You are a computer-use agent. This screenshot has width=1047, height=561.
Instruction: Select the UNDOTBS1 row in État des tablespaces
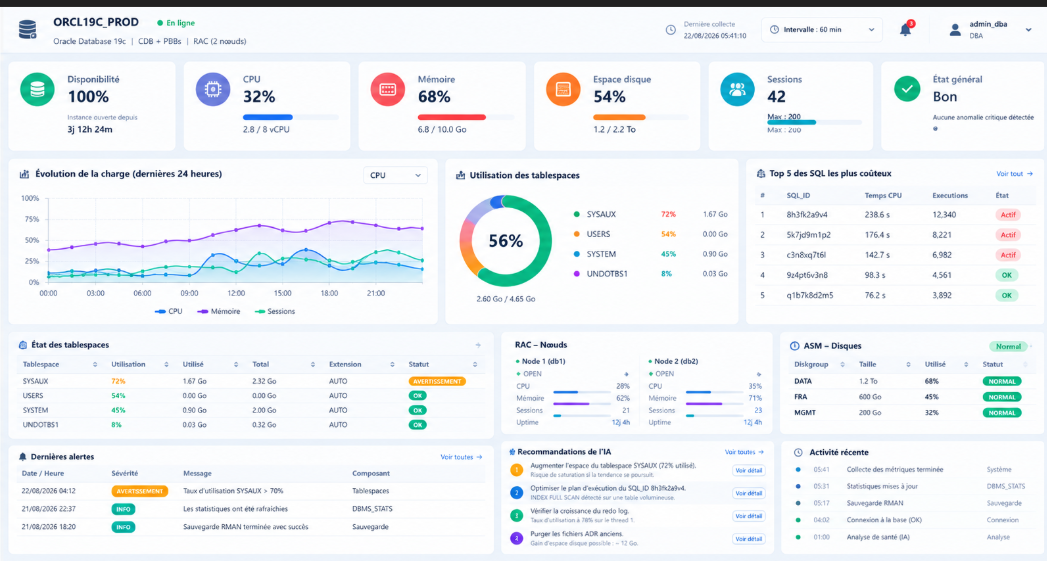pos(250,425)
